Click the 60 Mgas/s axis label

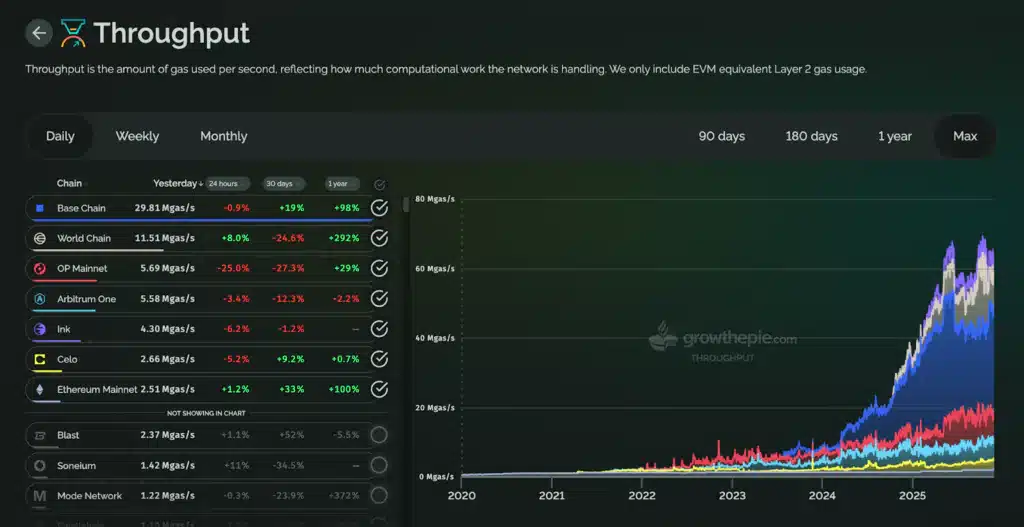435,268
